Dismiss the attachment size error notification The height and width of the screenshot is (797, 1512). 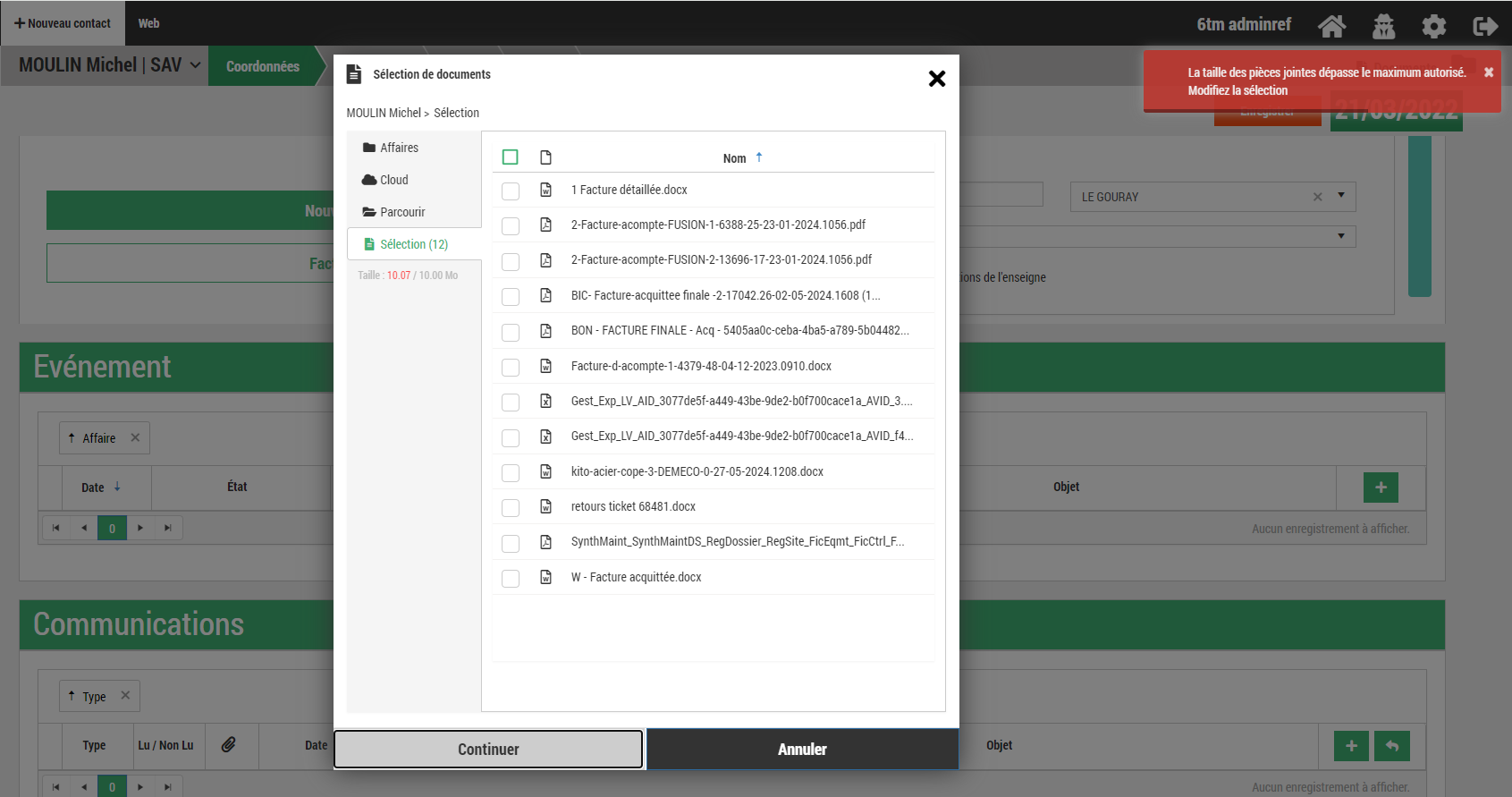coord(1489,72)
